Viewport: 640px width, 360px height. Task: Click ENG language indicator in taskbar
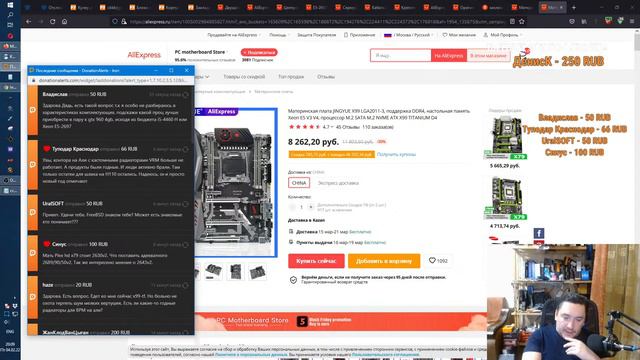[10, 331]
